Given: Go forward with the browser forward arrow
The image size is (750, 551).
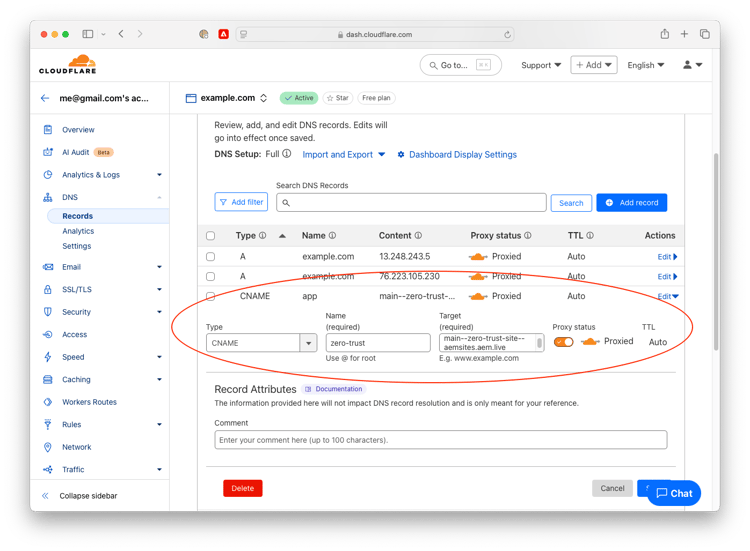Looking at the screenshot, I should point(140,34).
